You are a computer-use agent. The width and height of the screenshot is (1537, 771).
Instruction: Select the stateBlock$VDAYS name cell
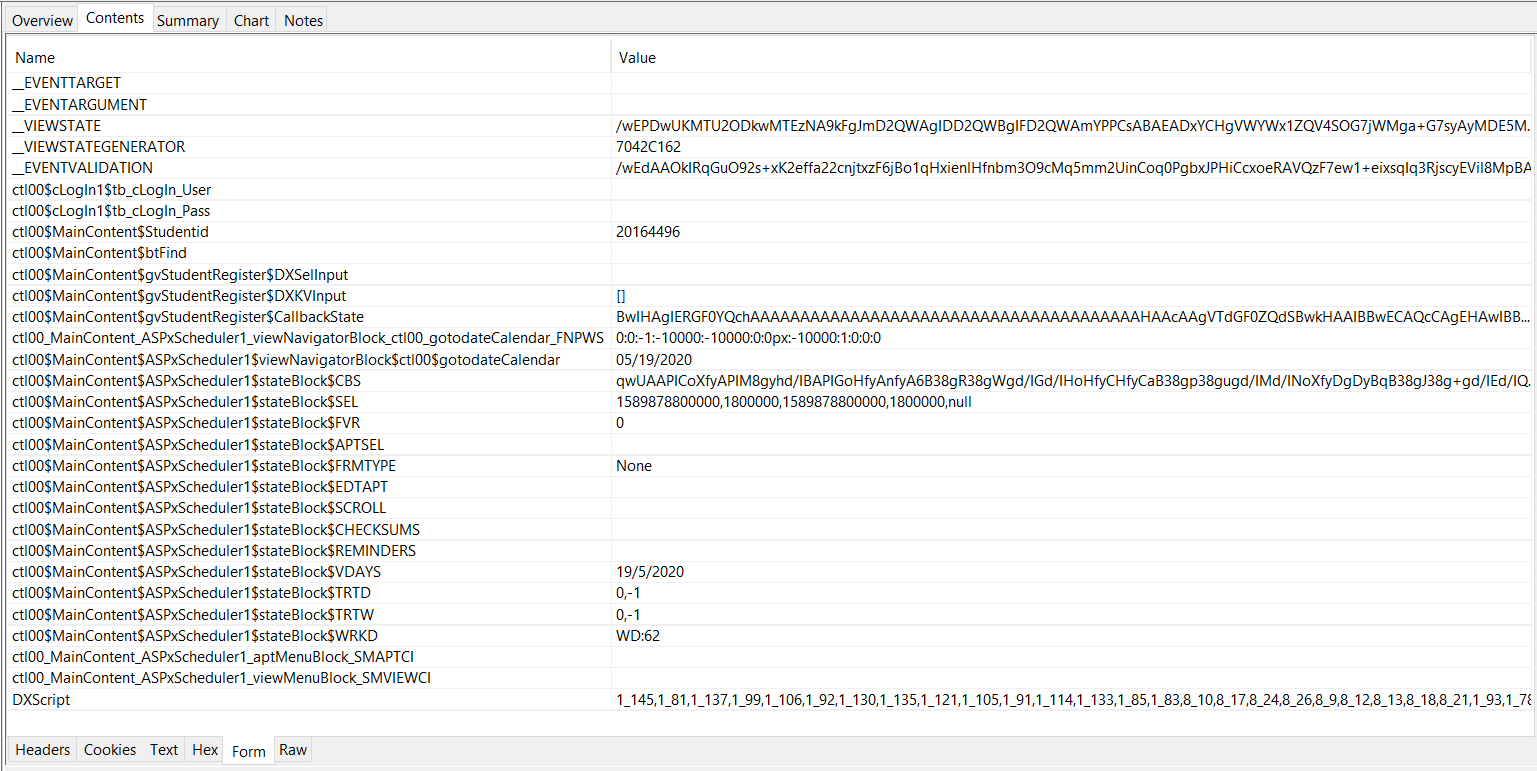pyautogui.click(x=310, y=572)
